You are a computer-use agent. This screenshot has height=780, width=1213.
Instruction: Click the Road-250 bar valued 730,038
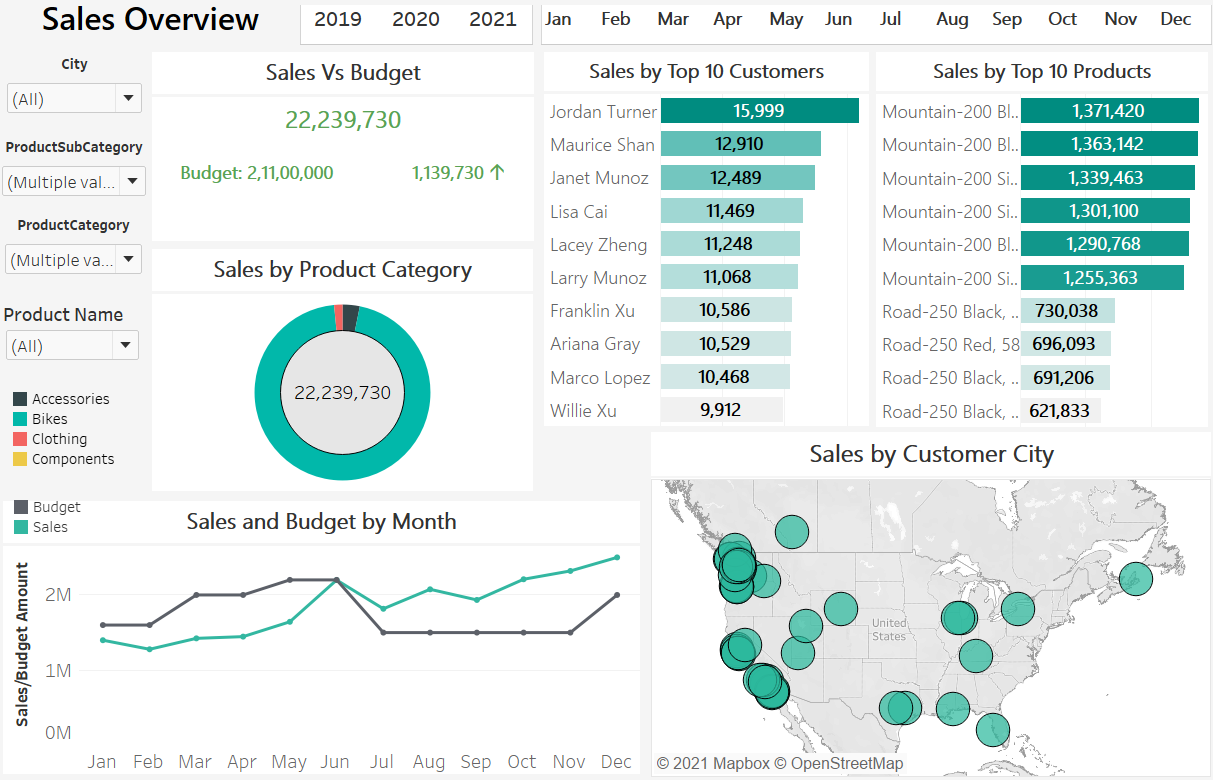[x=1068, y=310]
